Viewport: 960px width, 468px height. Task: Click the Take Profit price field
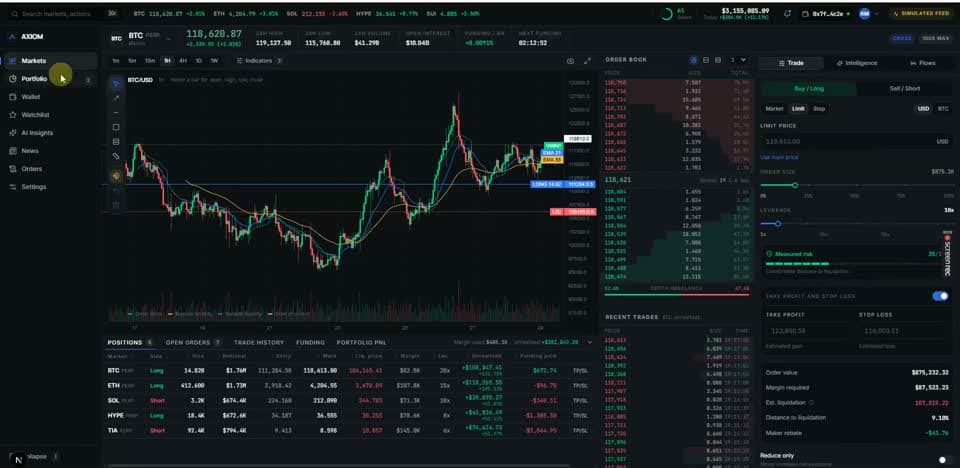(x=807, y=331)
